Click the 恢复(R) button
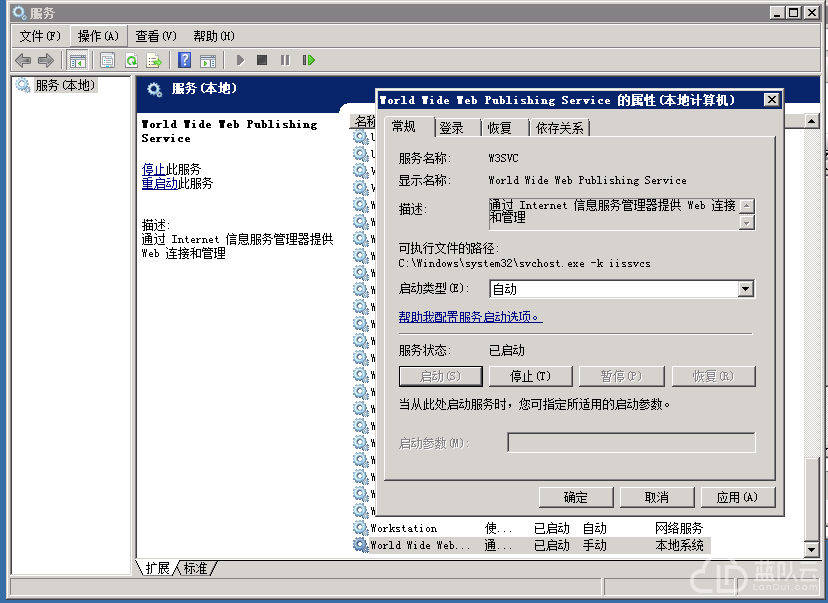Screen dimensions: 828x603 (713, 376)
